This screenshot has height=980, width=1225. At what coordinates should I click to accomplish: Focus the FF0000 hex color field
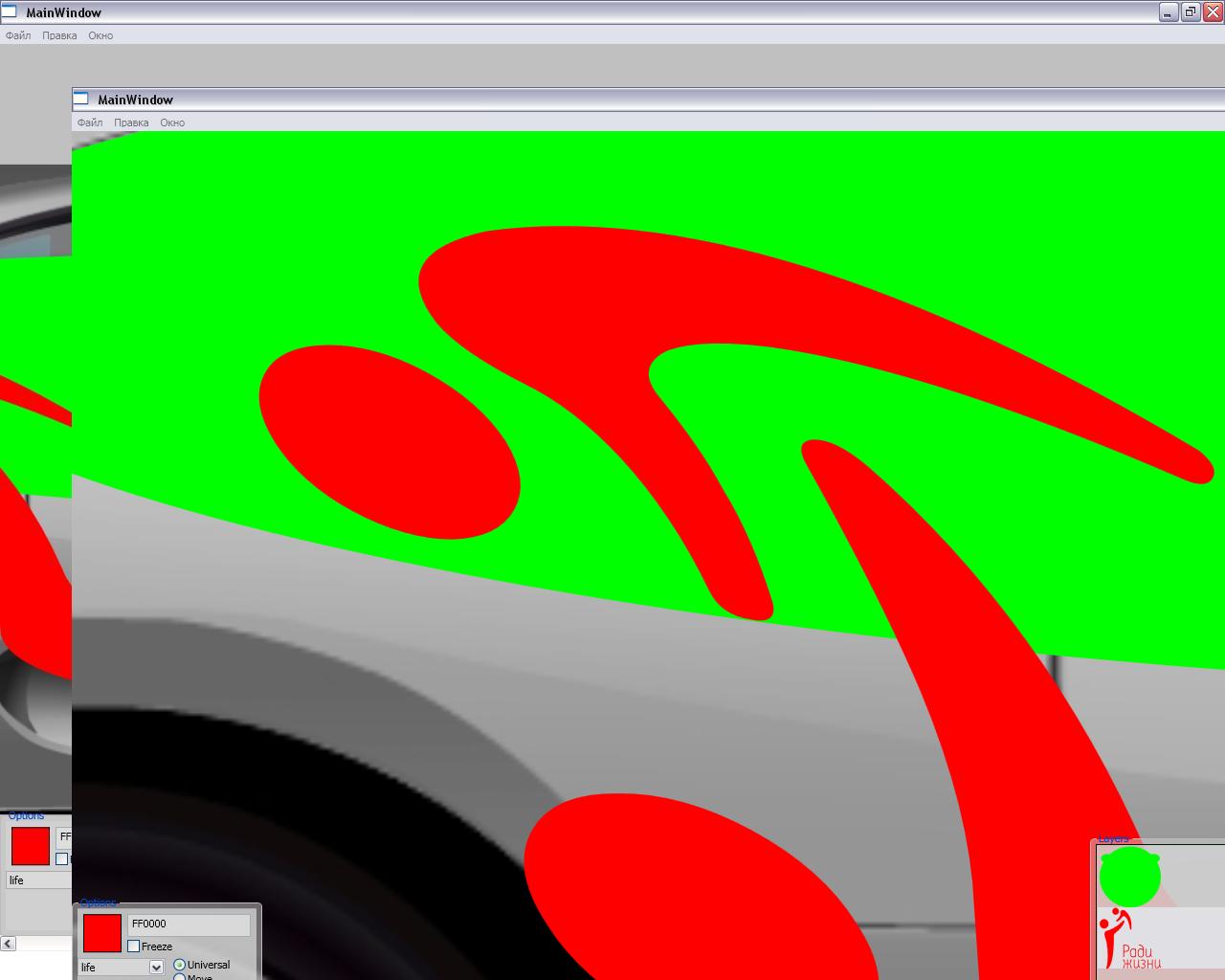[x=189, y=924]
